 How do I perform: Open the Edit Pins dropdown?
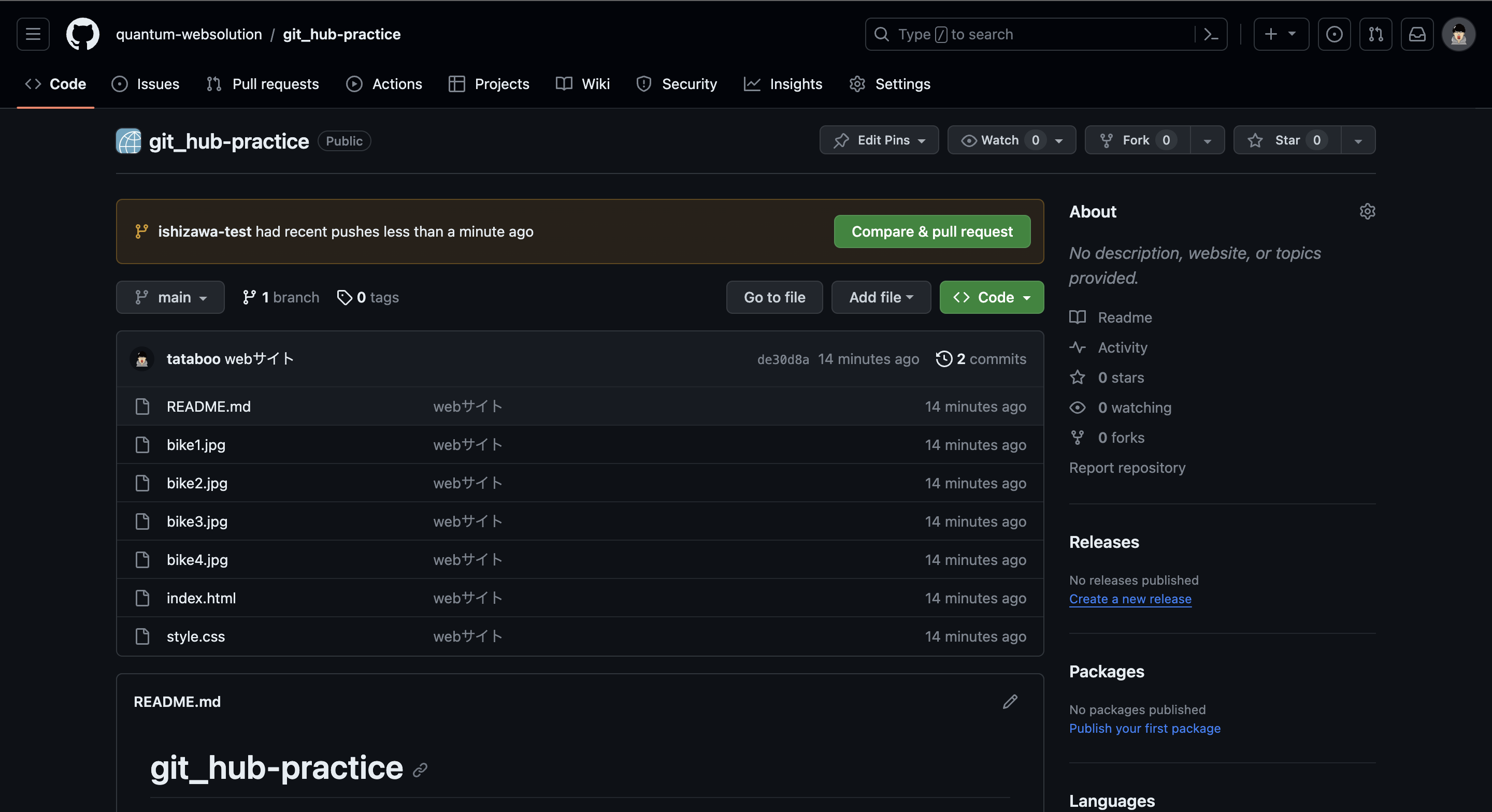point(879,140)
